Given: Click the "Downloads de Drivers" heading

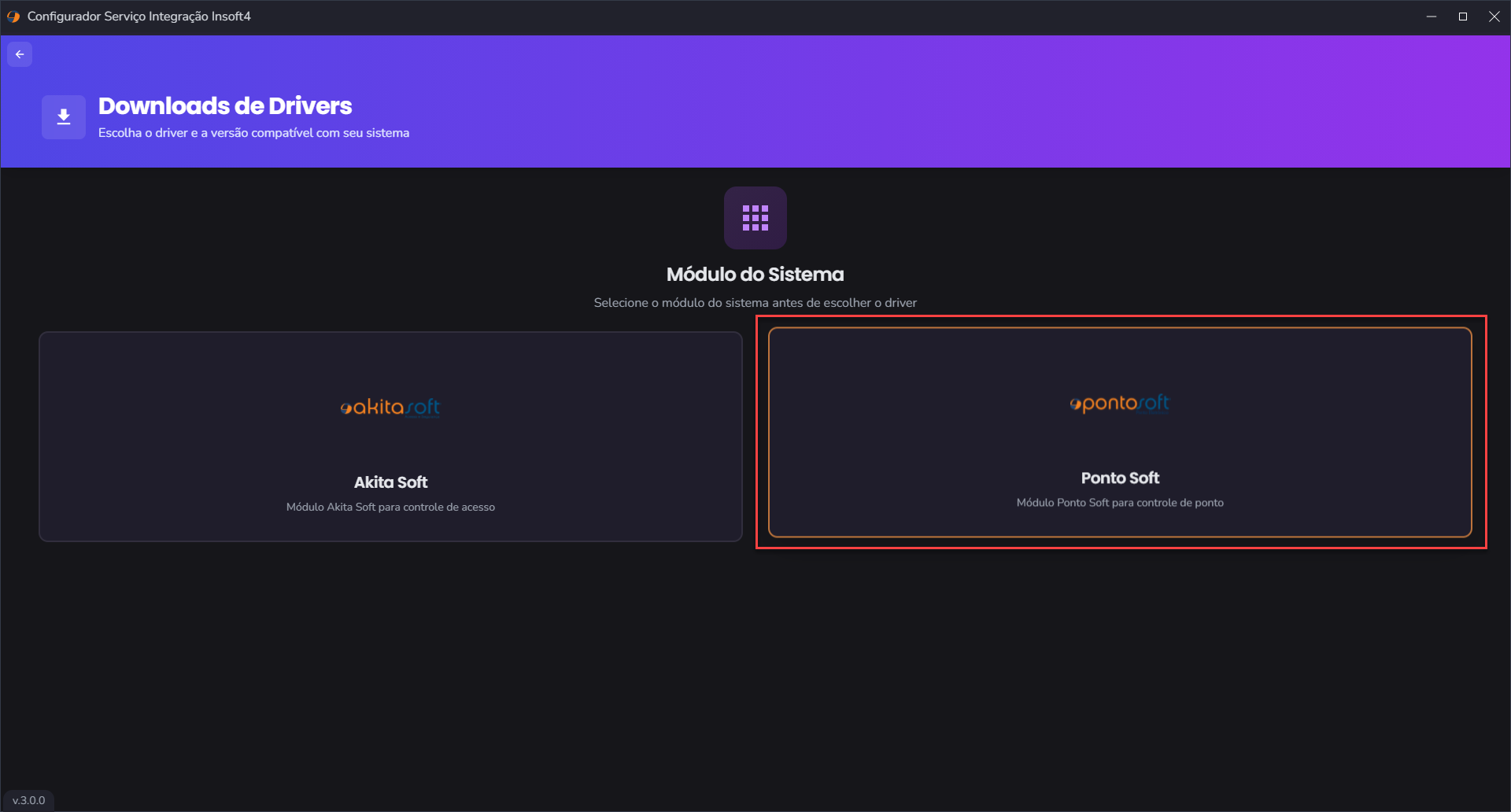Looking at the screenshot, I should 225,106.
